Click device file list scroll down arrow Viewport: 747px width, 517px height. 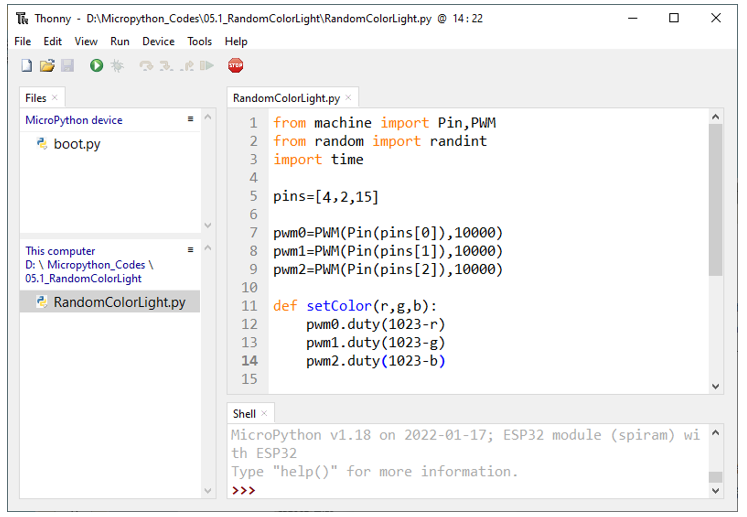(x=208, y=225)
